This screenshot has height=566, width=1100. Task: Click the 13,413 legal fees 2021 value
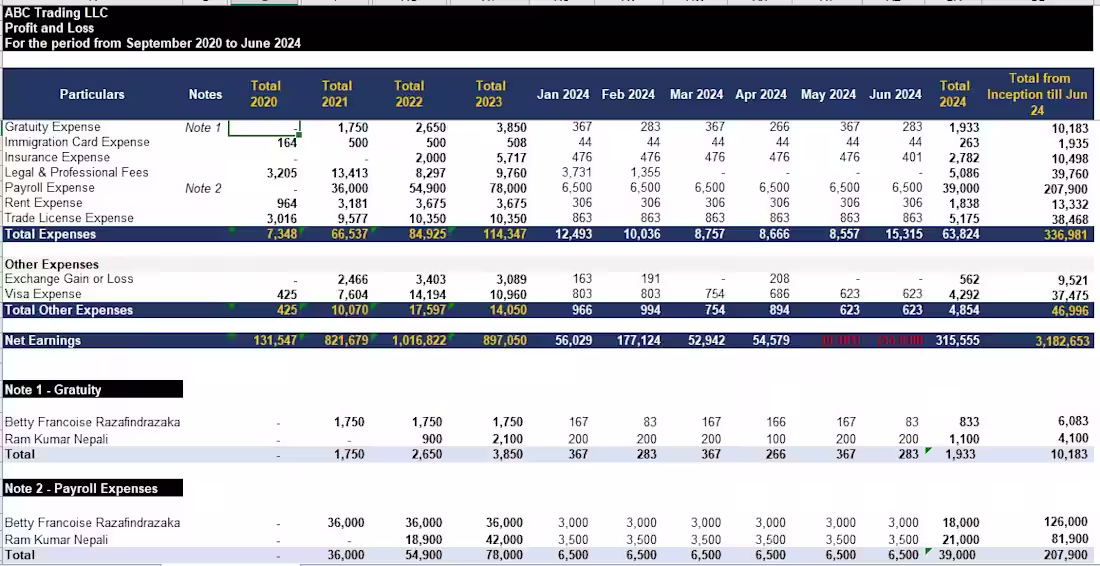349,173
